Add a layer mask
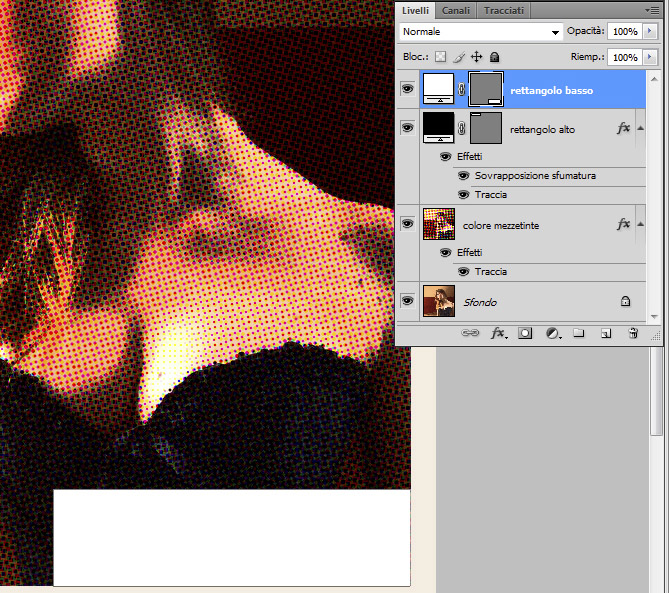669x593 pixels. pyautogui.click(x=525, y=333)
